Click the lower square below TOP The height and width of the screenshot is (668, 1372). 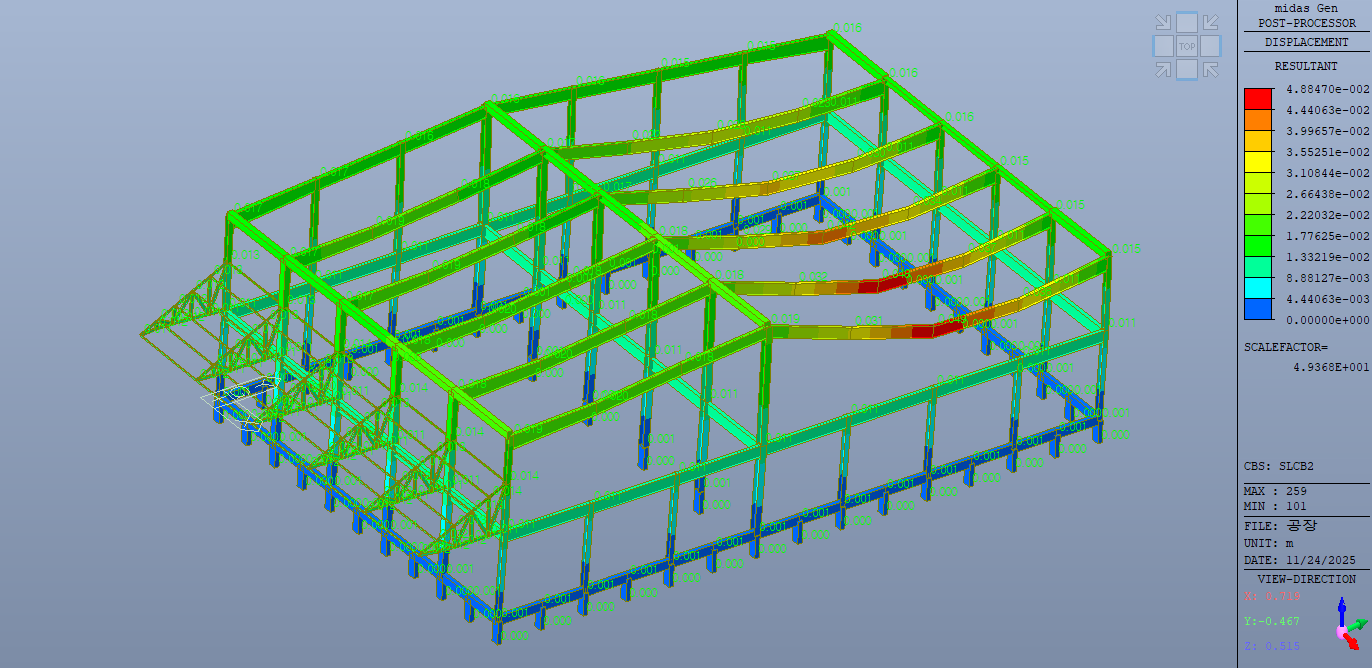(1187, 69)
